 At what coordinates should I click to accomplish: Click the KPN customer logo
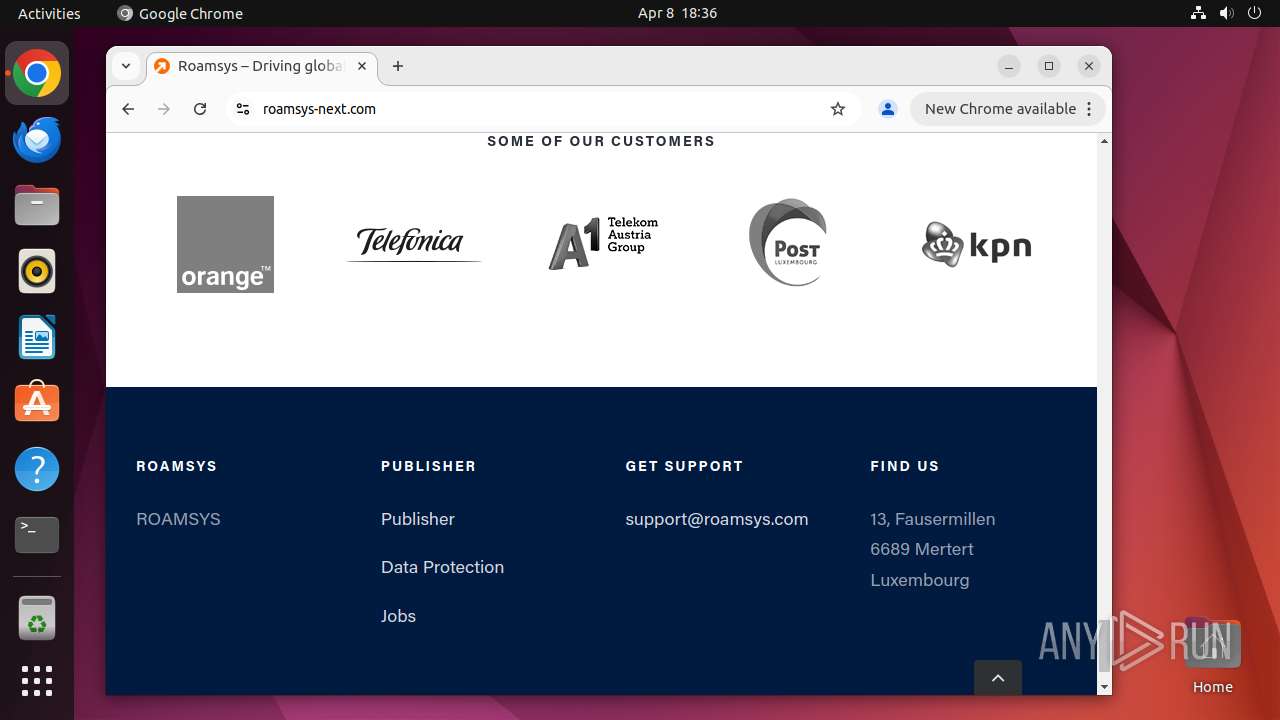coord(976,244)
